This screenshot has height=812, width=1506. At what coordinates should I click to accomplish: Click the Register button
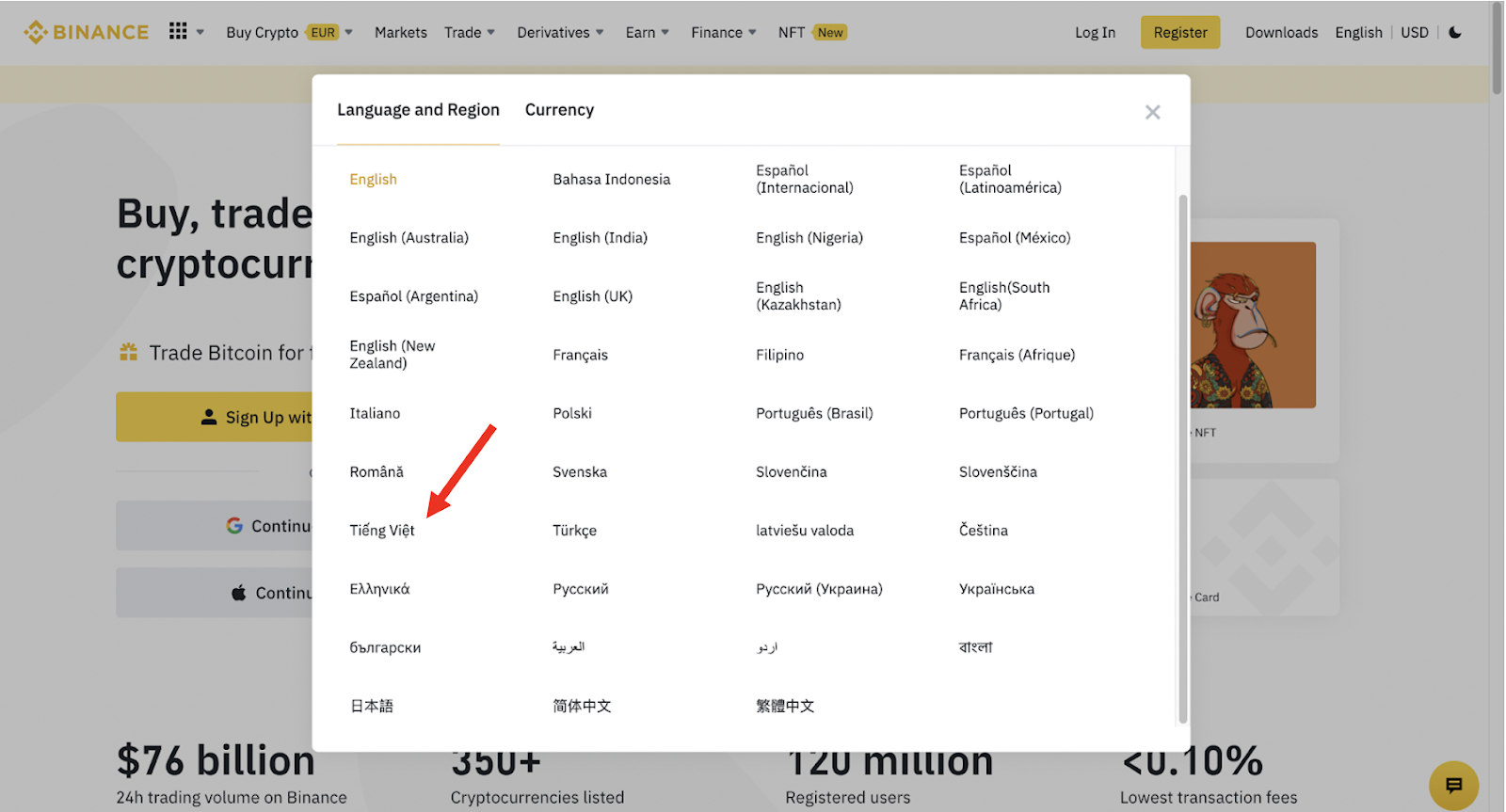[1180, 32]
